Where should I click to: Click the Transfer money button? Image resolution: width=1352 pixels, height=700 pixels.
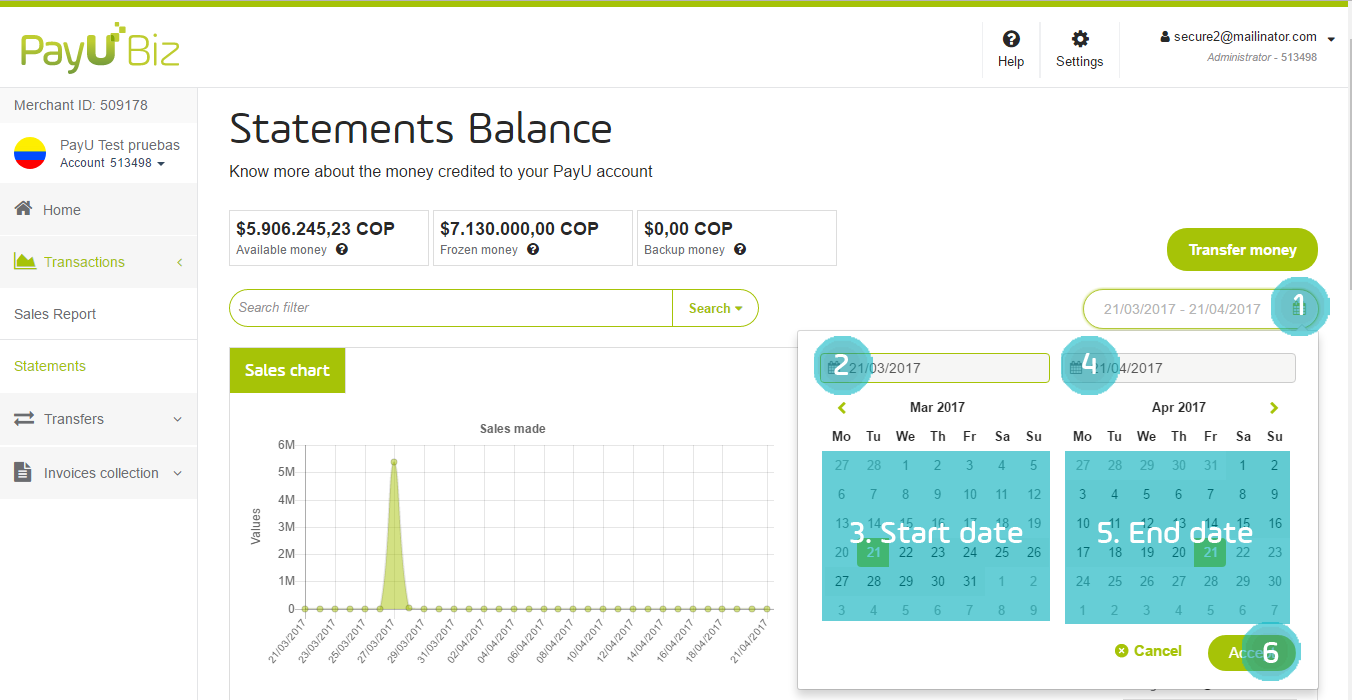[x=1242, y=250]
